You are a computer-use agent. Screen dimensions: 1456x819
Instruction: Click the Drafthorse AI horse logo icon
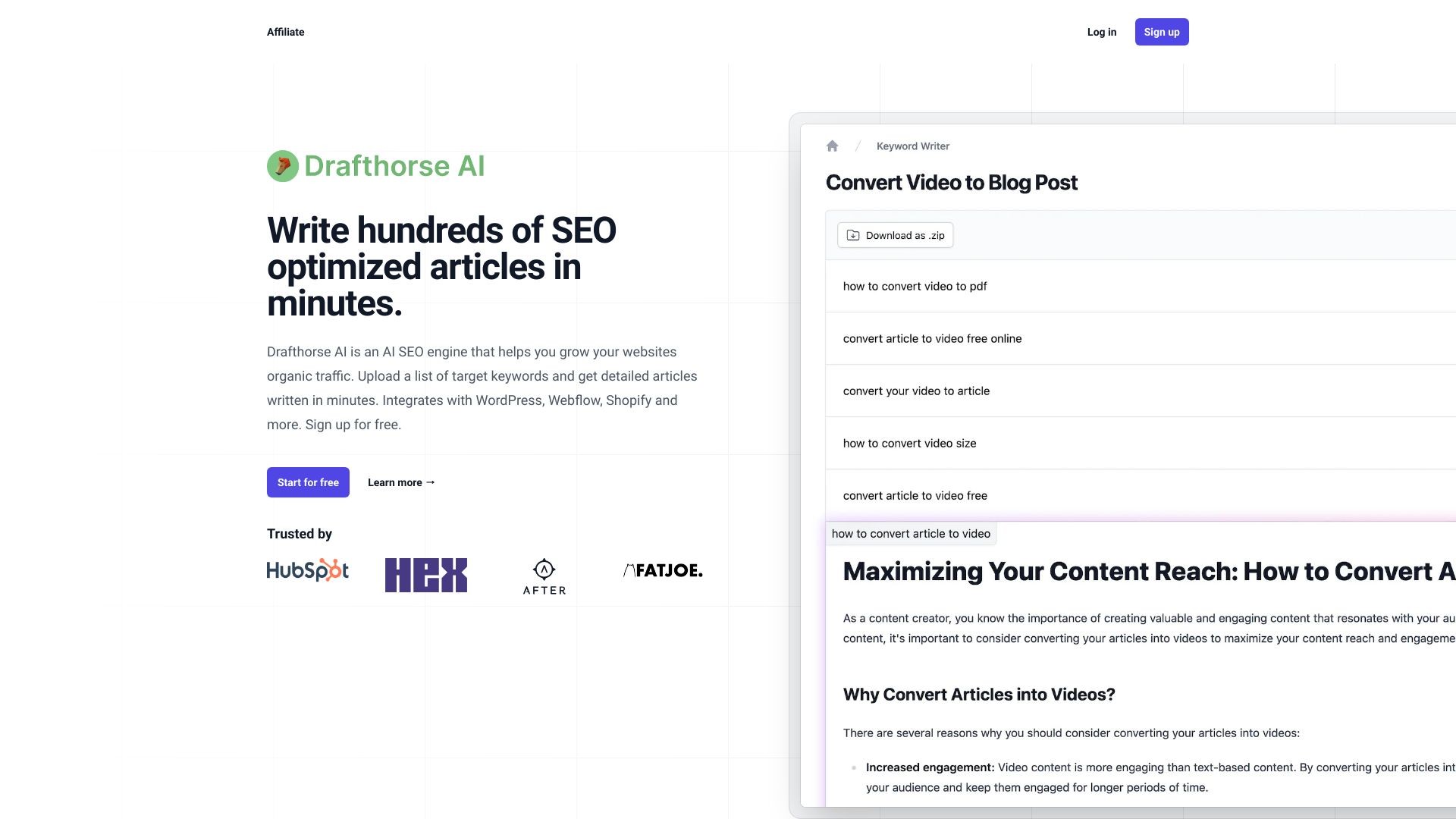tap(282, 166)
